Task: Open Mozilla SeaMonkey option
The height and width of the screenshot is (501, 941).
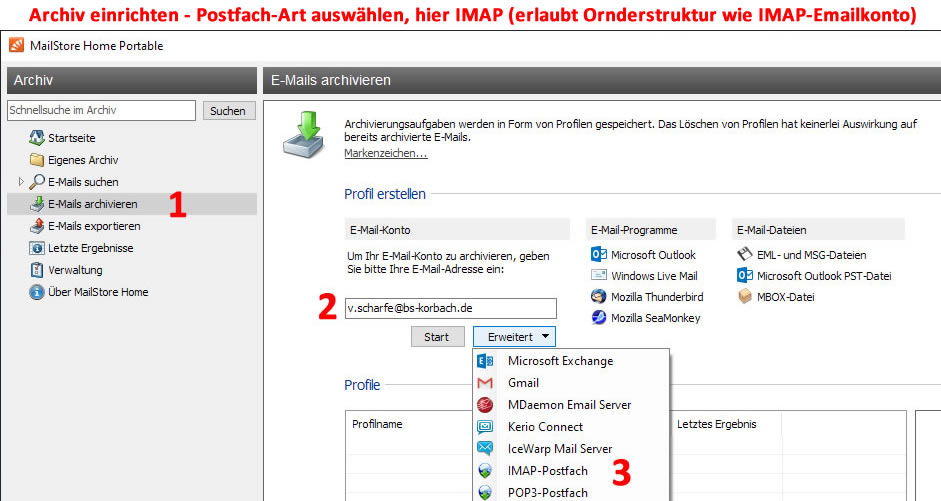Action: click(x=655, y=317)
